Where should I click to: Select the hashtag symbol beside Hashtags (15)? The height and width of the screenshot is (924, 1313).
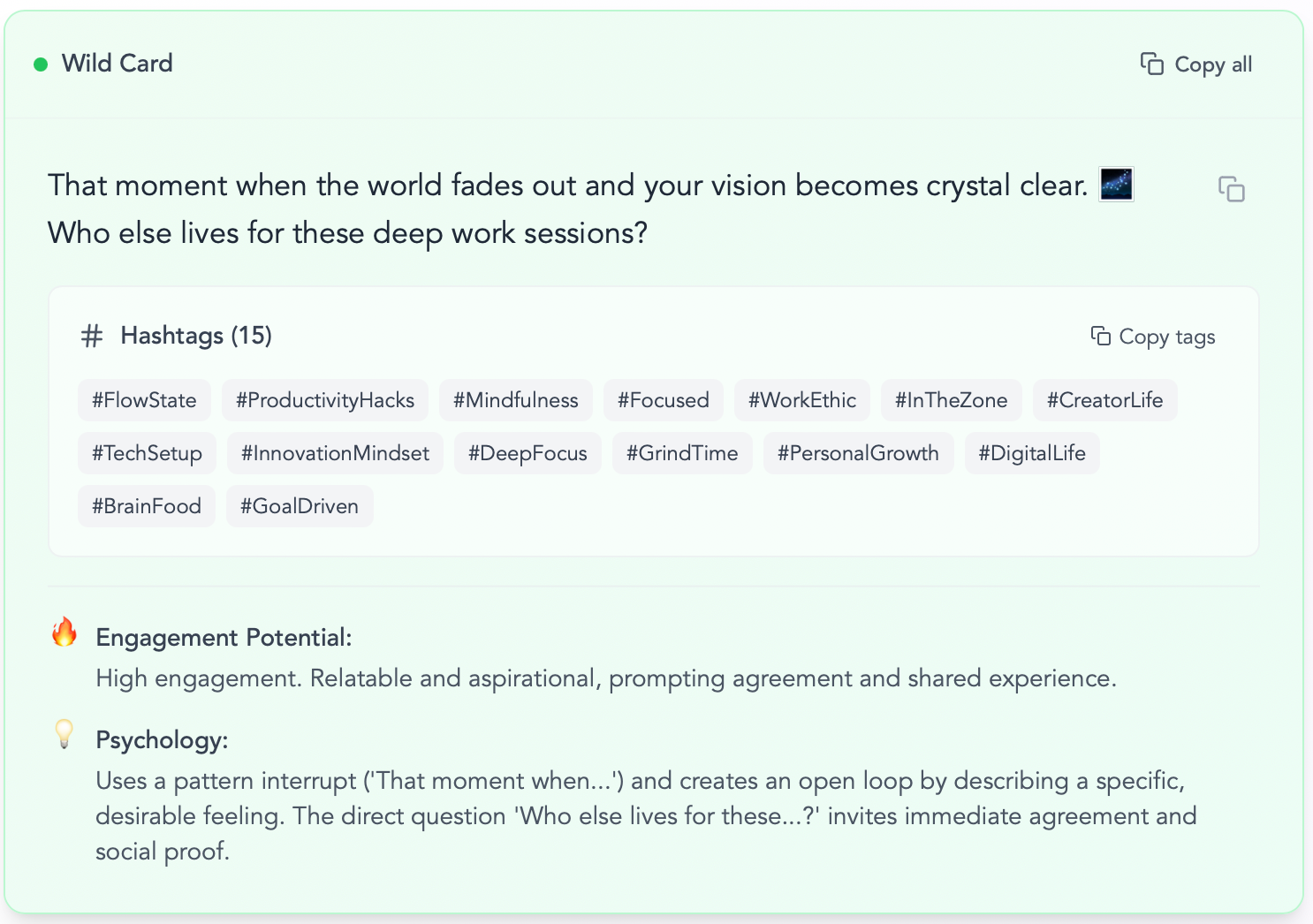pos(91,336)
